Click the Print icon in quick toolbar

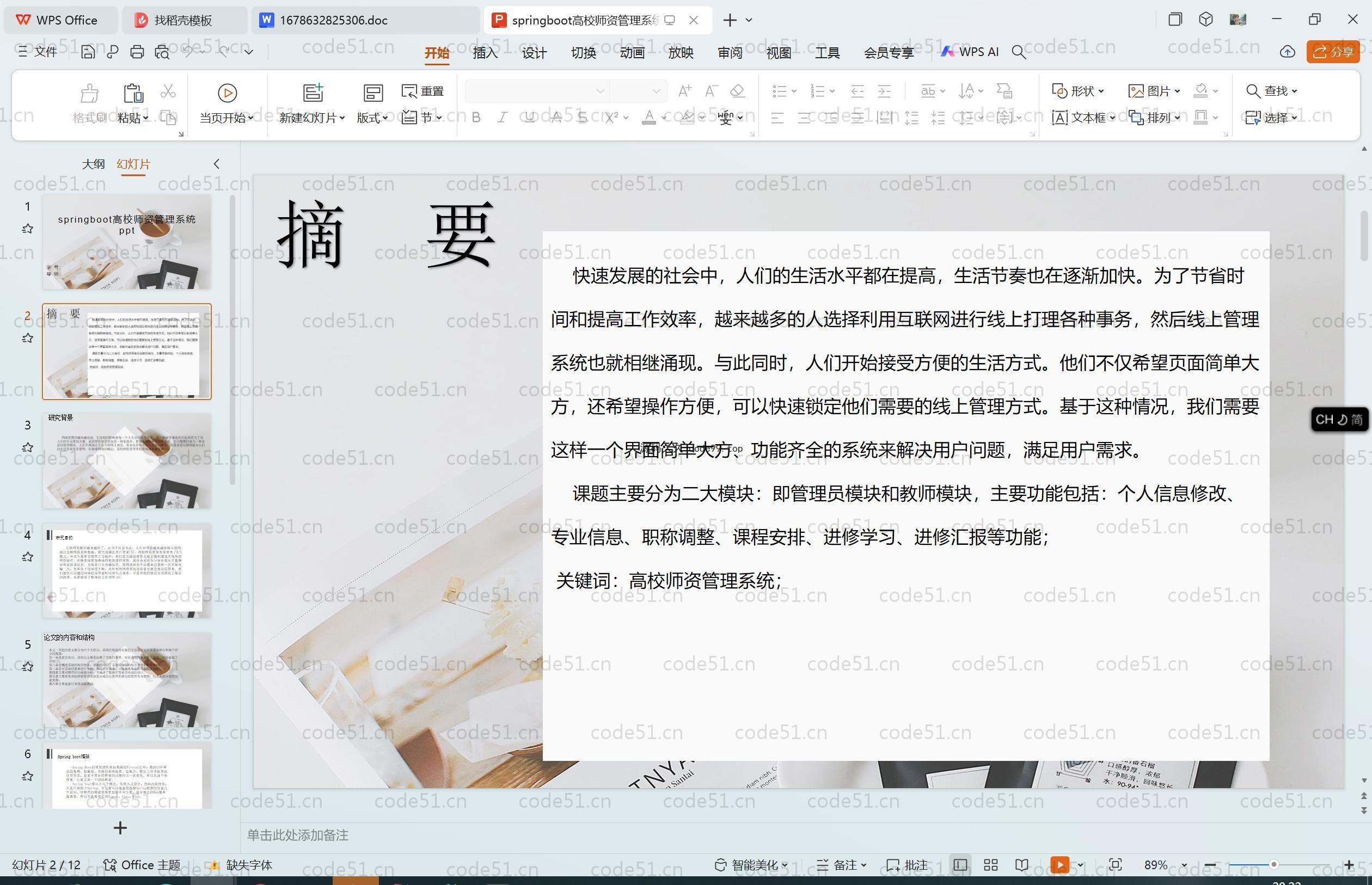tap(137, 52)
